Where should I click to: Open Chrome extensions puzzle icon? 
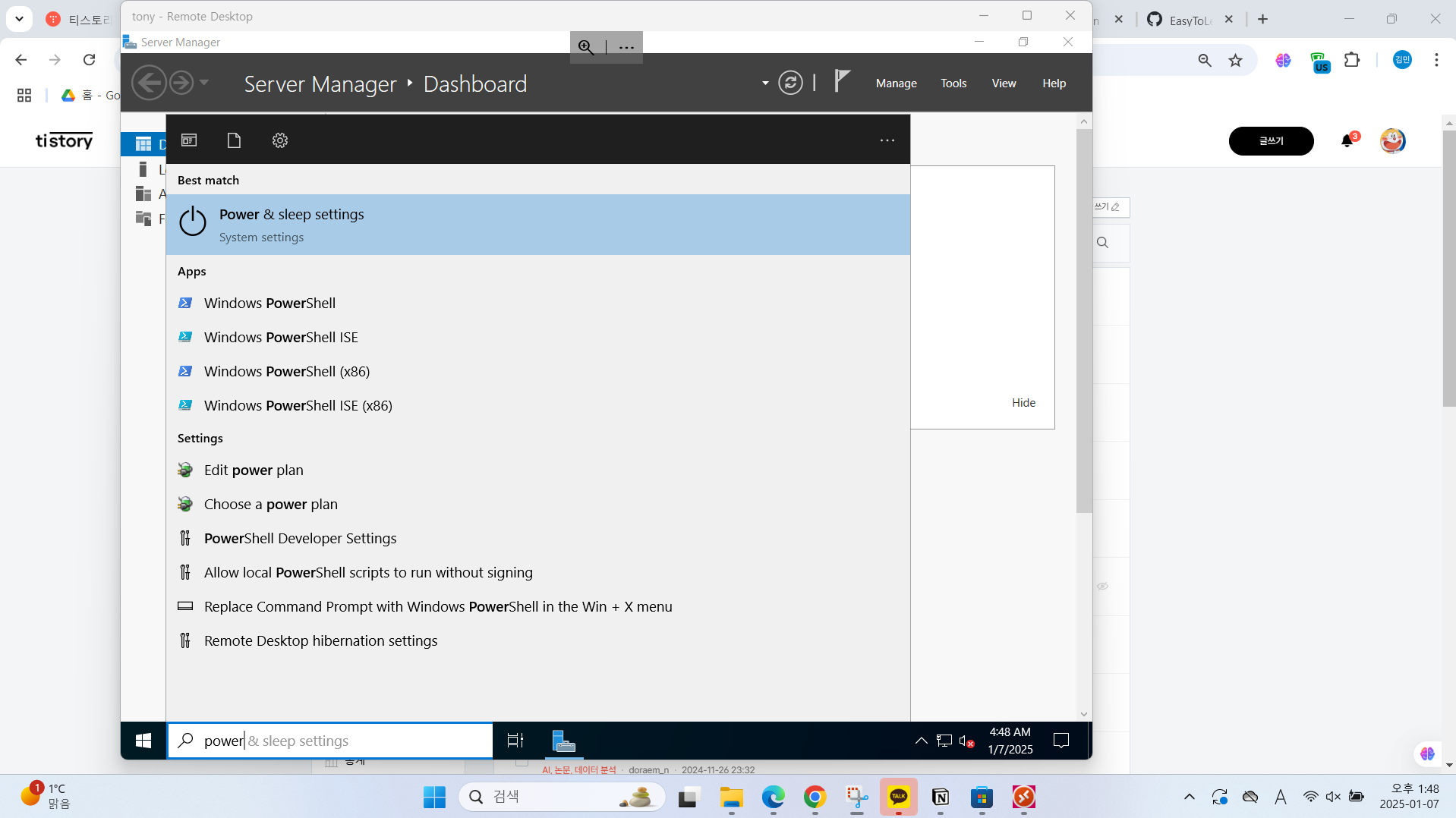point(1351,60)
